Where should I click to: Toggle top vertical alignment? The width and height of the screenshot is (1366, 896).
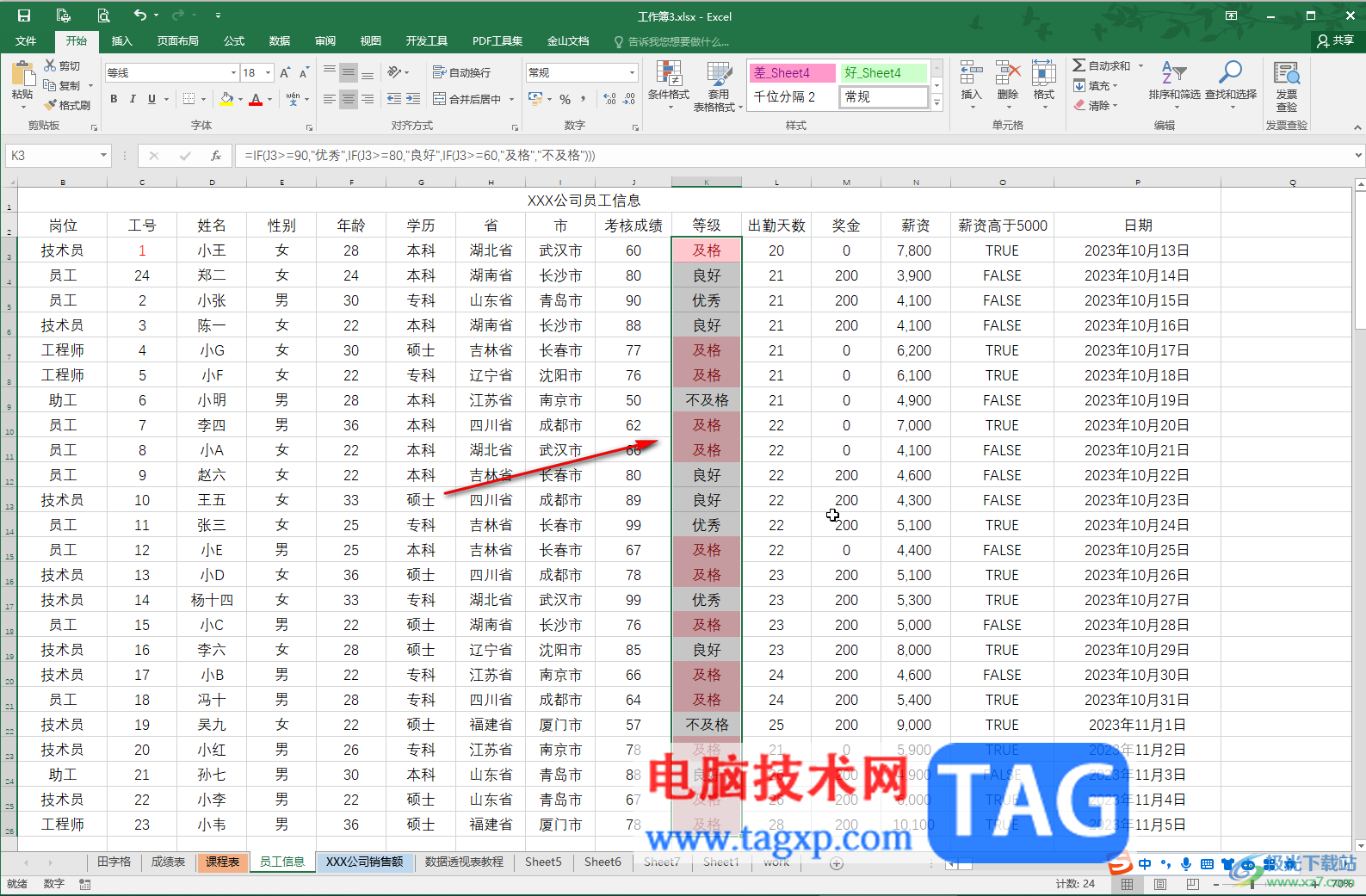(x=329, y=72)
